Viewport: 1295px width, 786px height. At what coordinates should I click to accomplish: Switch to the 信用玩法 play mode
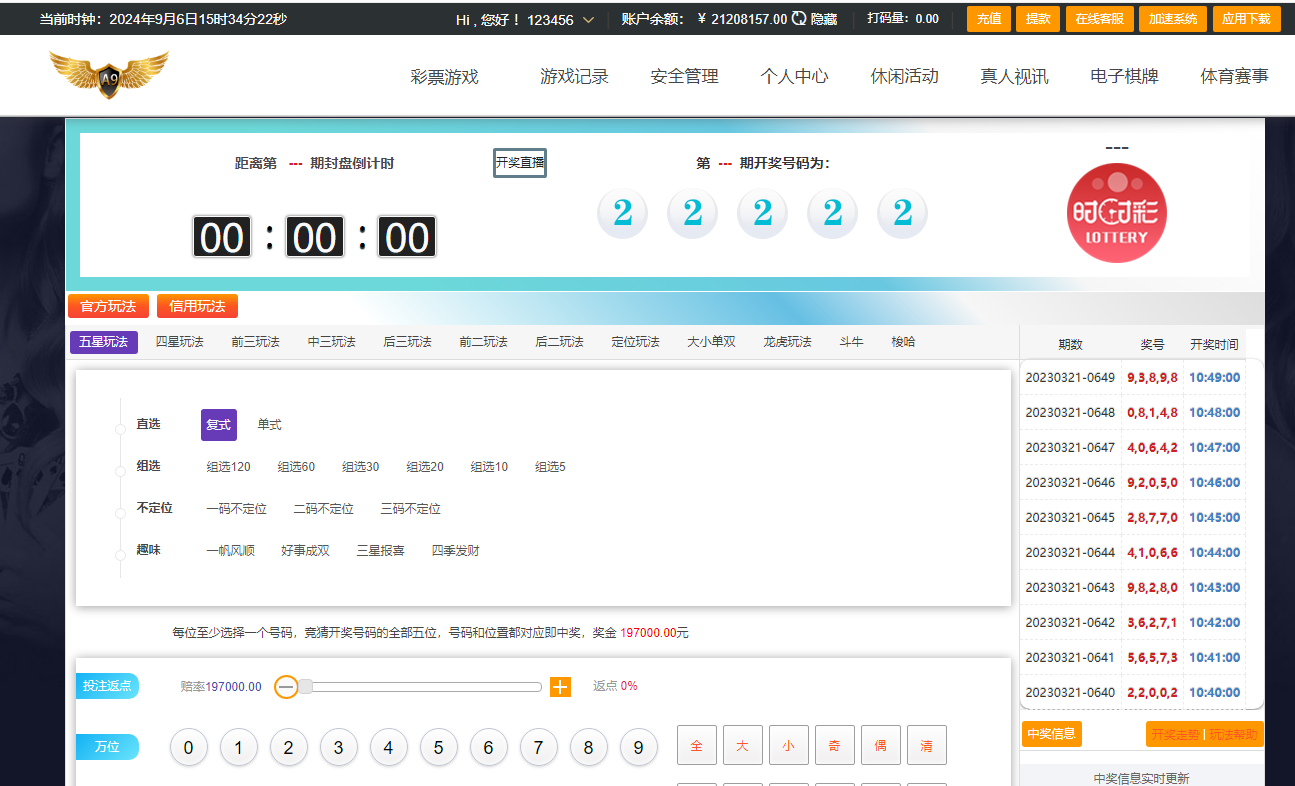pos(197,306)
